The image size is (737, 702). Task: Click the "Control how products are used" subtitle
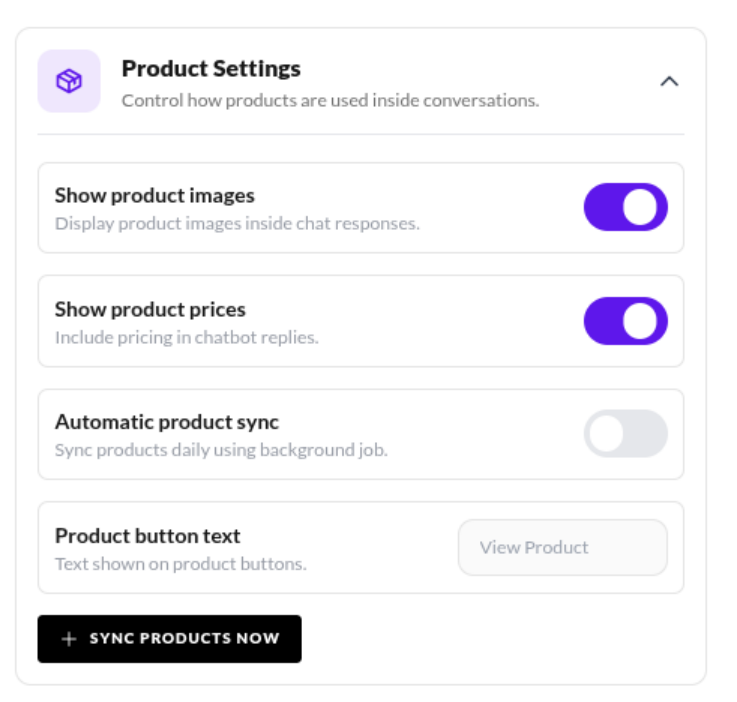(x=330, y=100)
